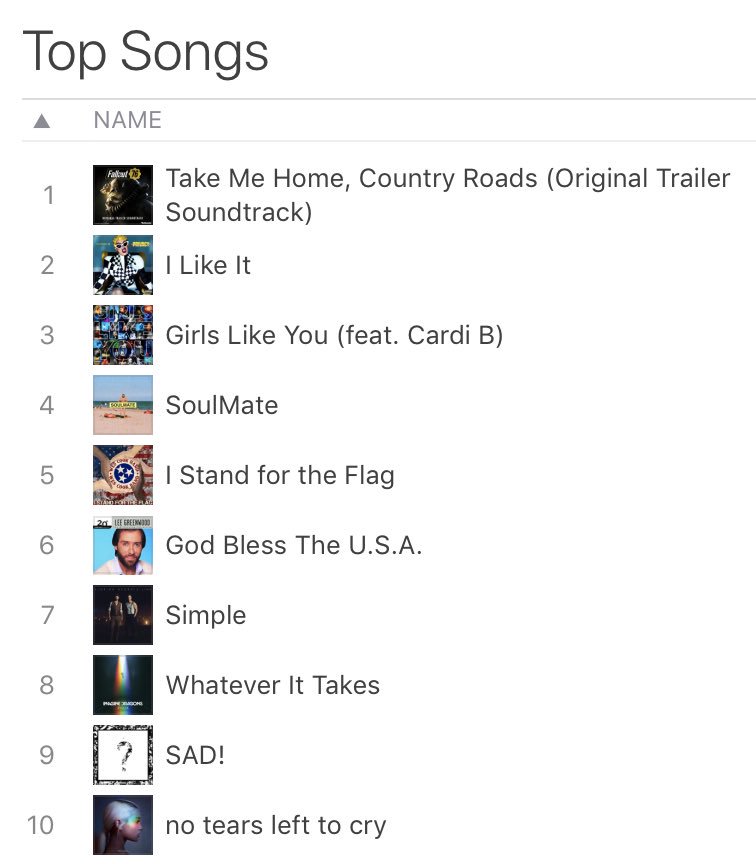Select the song I Like It

point(208,266)
